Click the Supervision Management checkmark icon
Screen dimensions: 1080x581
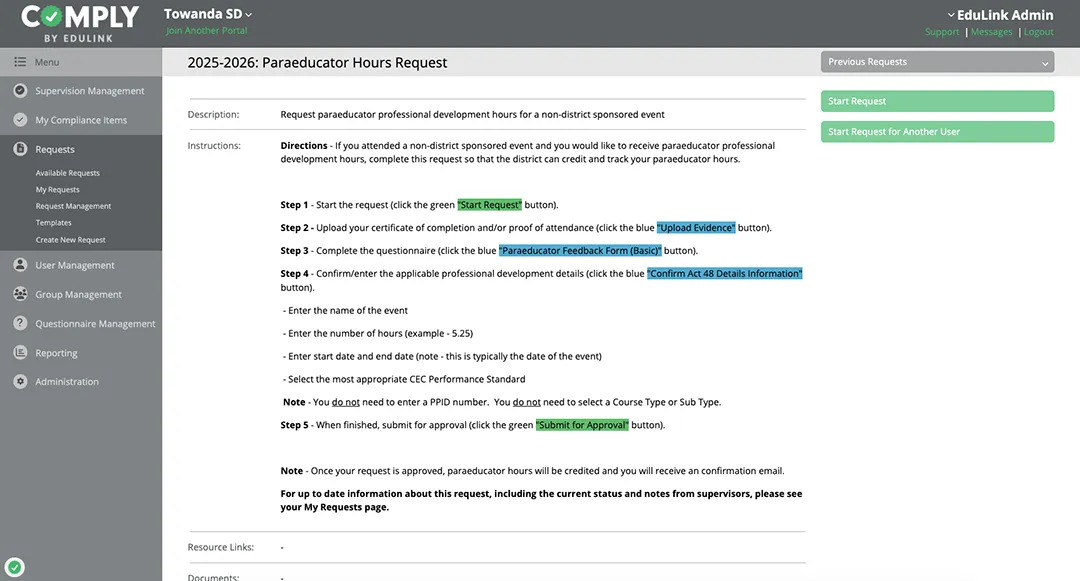pyautogui.click(x=20, y=91)
